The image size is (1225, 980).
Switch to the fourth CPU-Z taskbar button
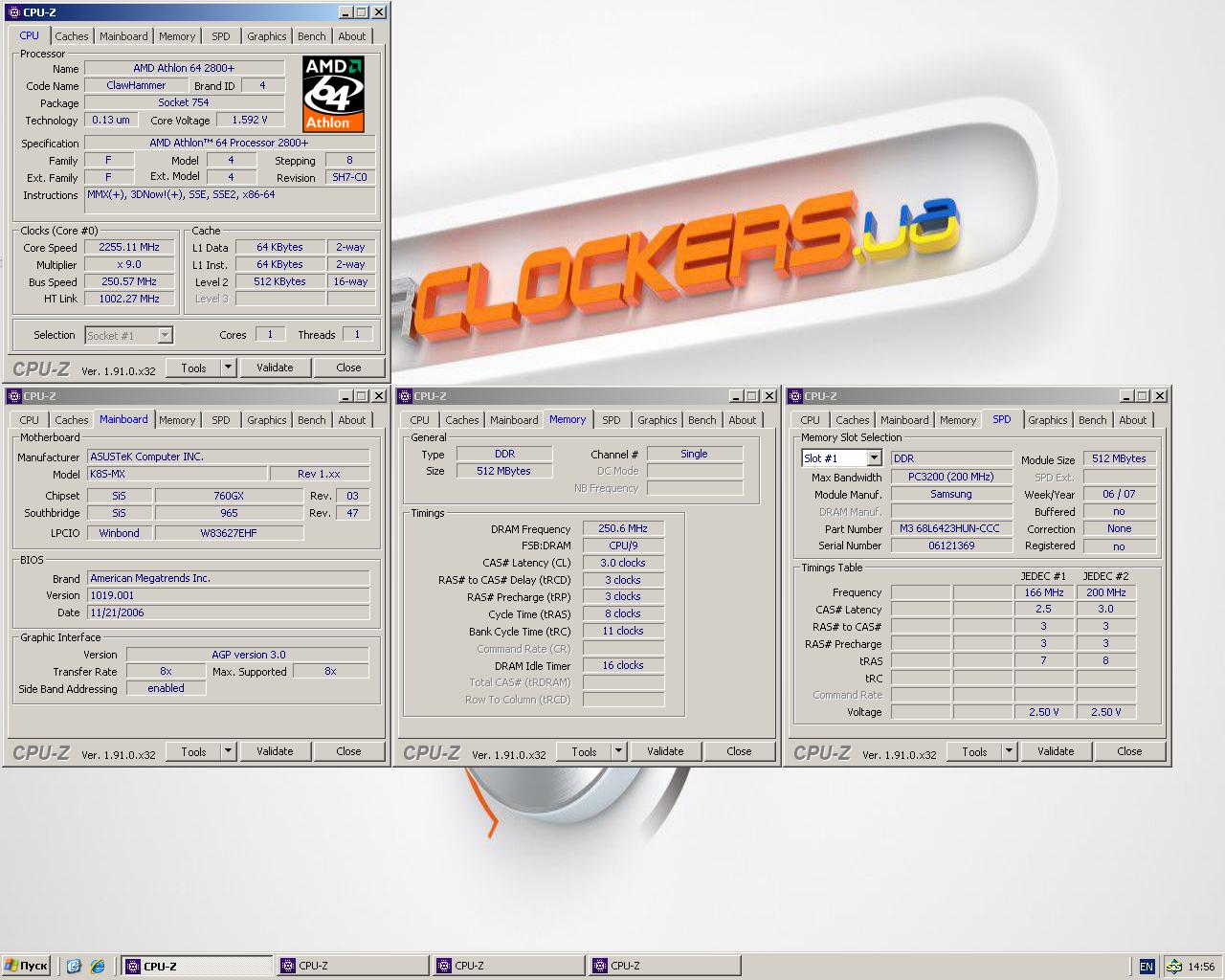coord(665,967)
